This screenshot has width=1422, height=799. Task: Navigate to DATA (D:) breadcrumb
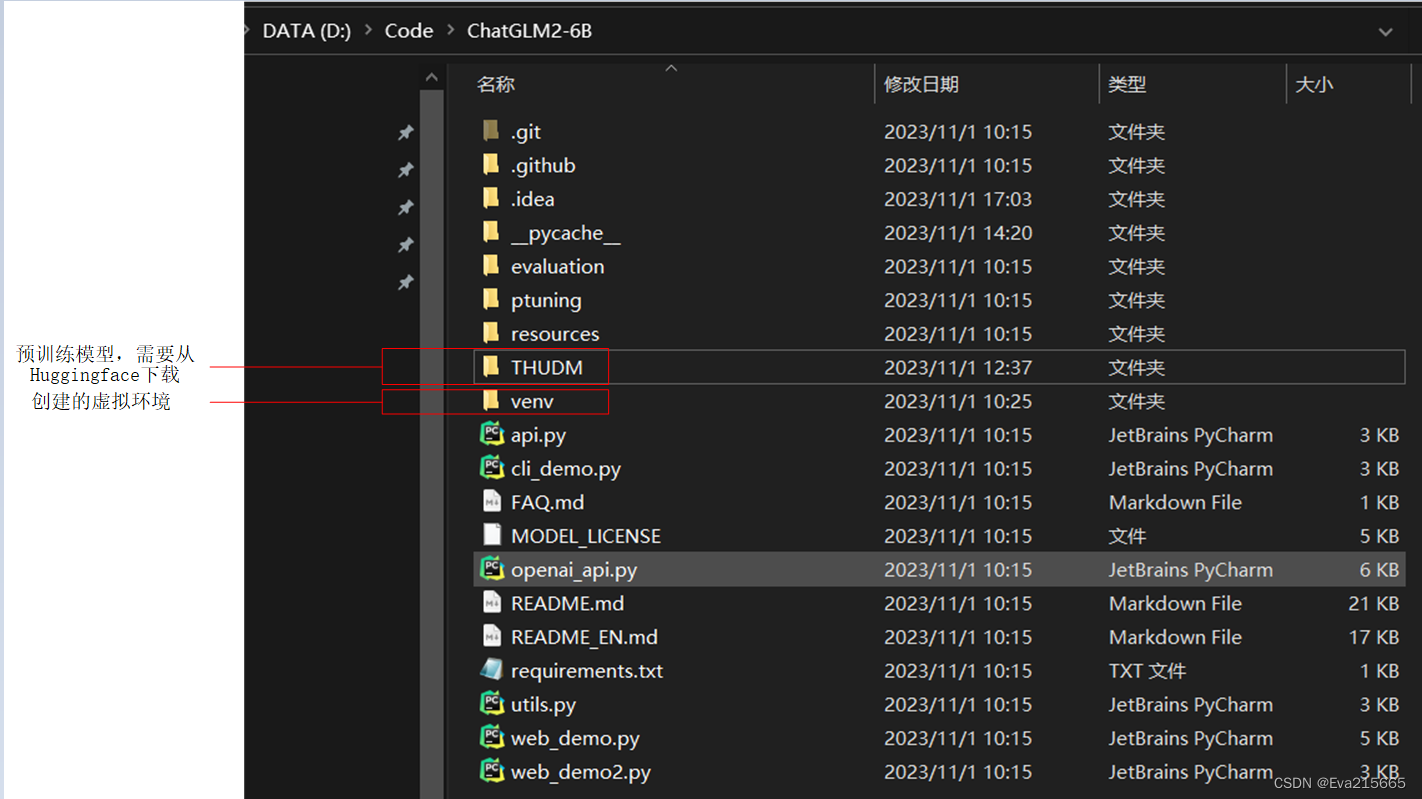coord(307,31)
